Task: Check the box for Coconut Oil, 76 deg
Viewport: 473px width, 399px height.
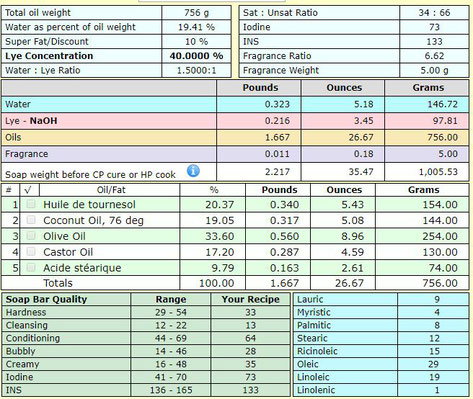Action: [31, 220]
